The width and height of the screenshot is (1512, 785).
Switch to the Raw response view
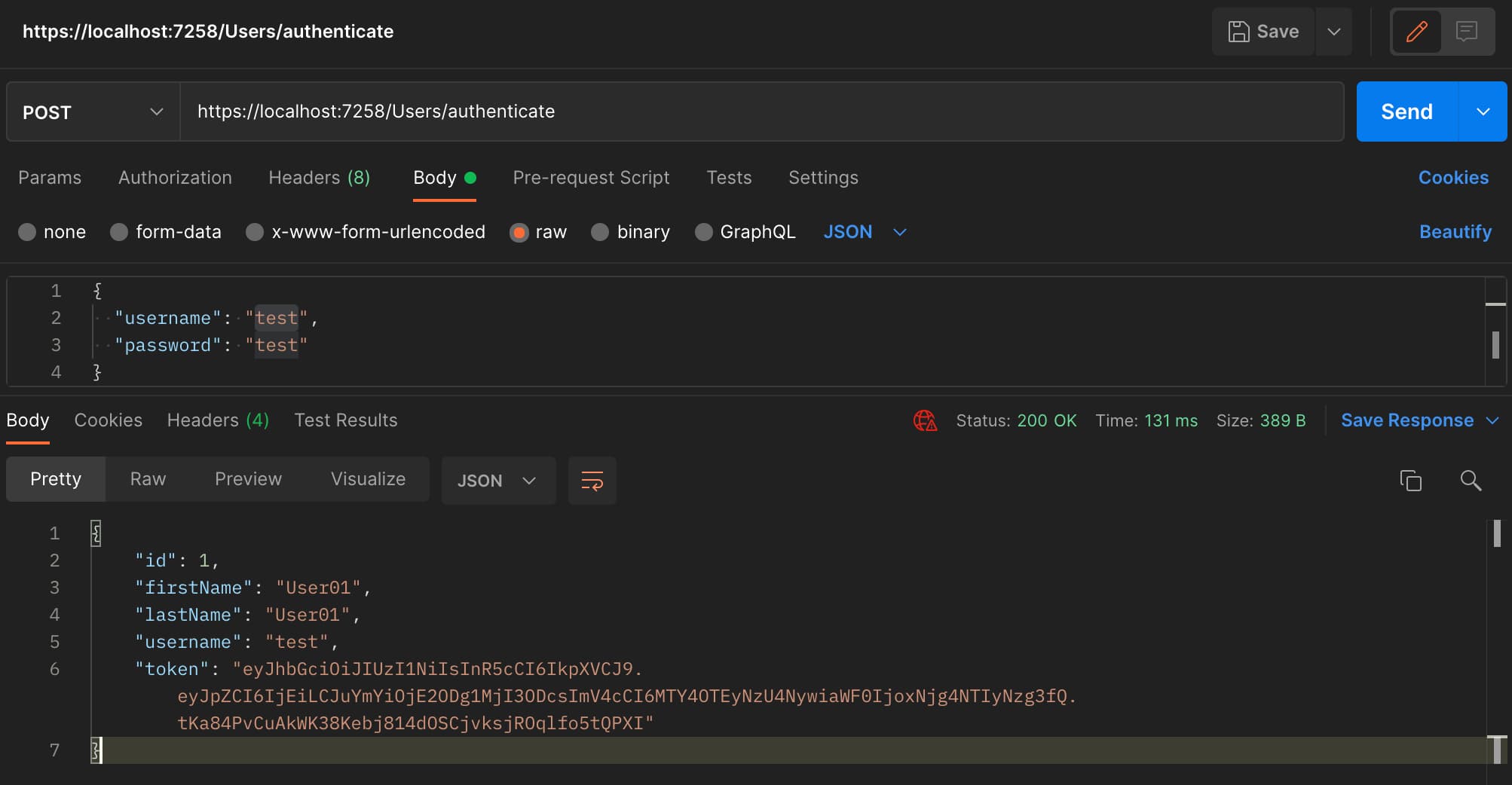click(x=148, y=479)
